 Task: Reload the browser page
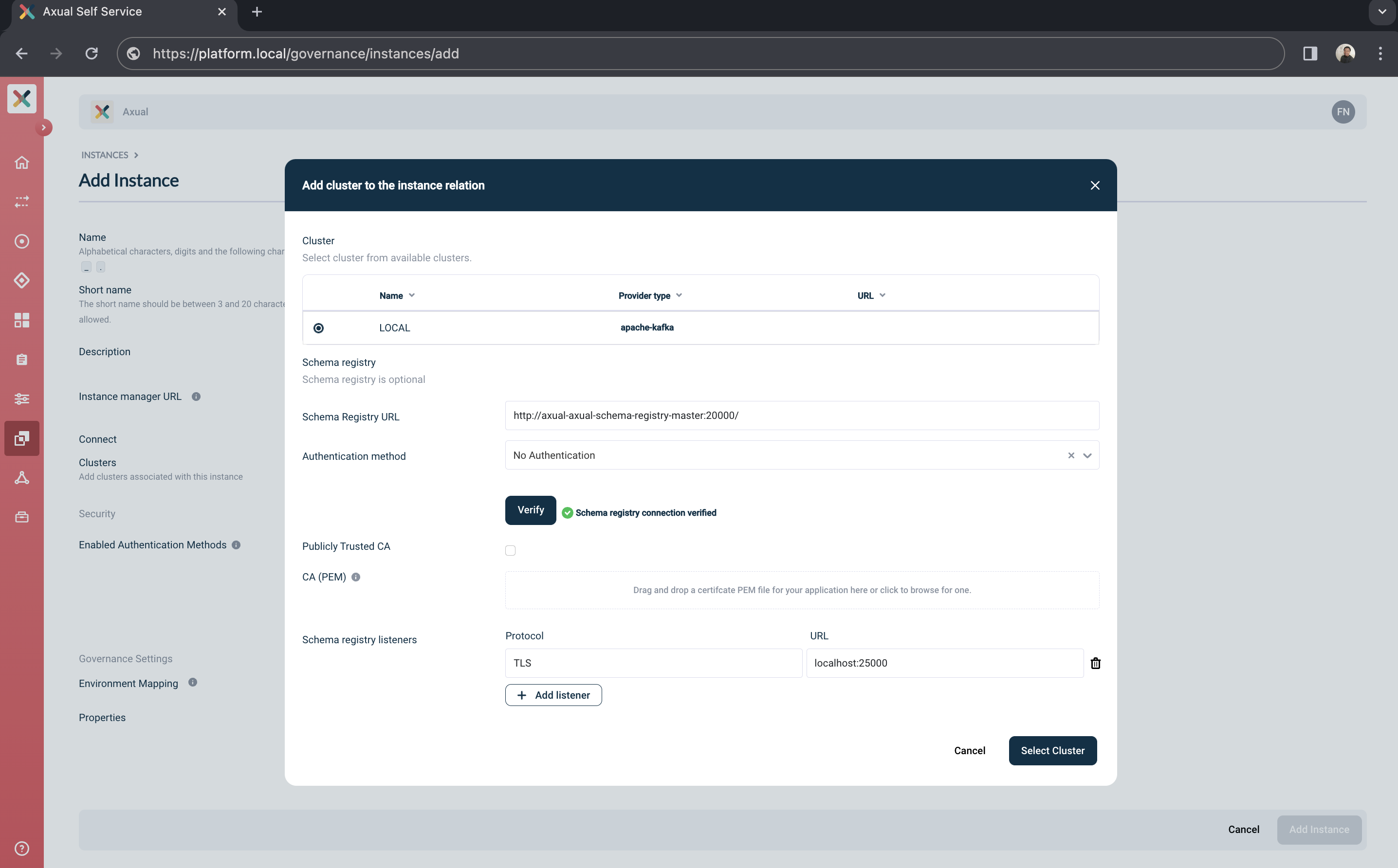92,54
